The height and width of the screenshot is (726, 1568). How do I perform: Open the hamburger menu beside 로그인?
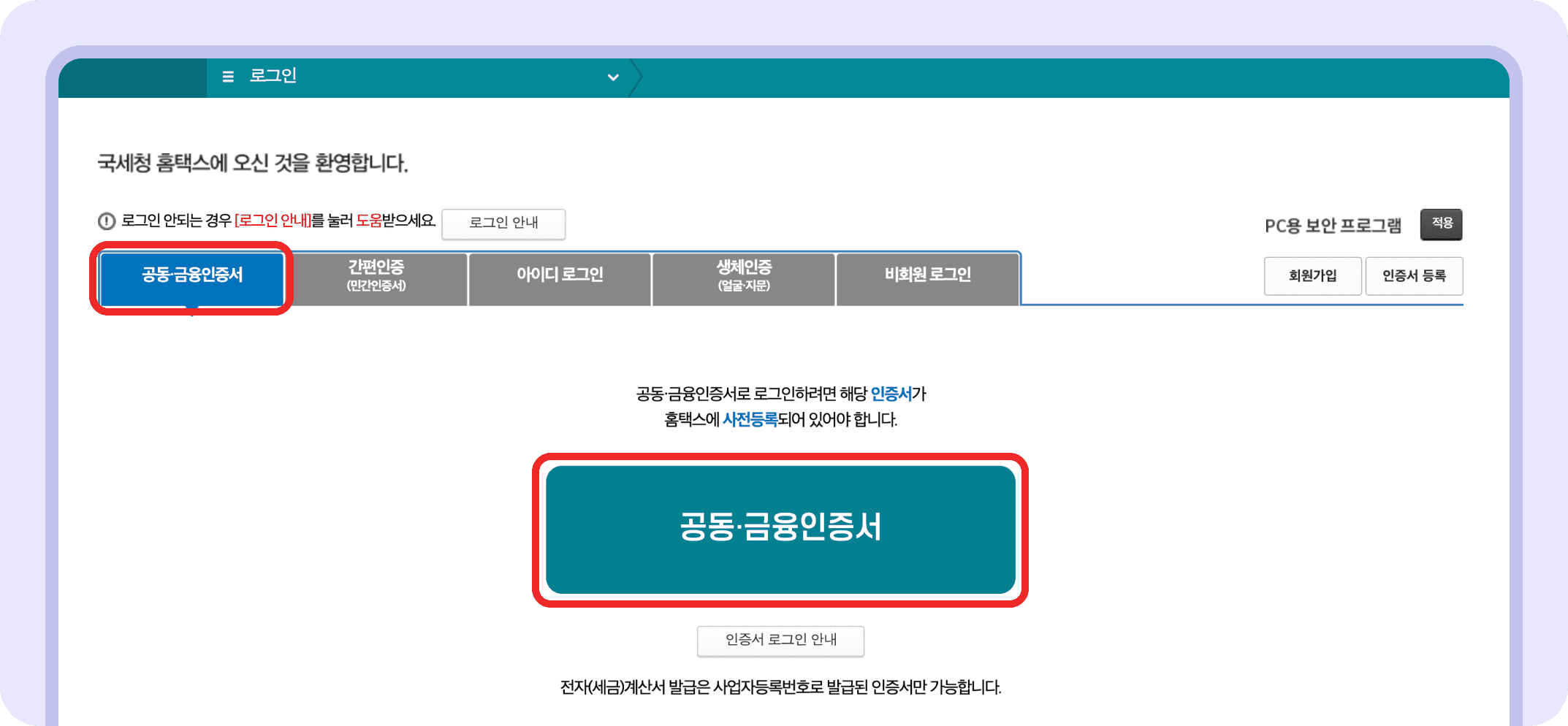tap(227, 77)
